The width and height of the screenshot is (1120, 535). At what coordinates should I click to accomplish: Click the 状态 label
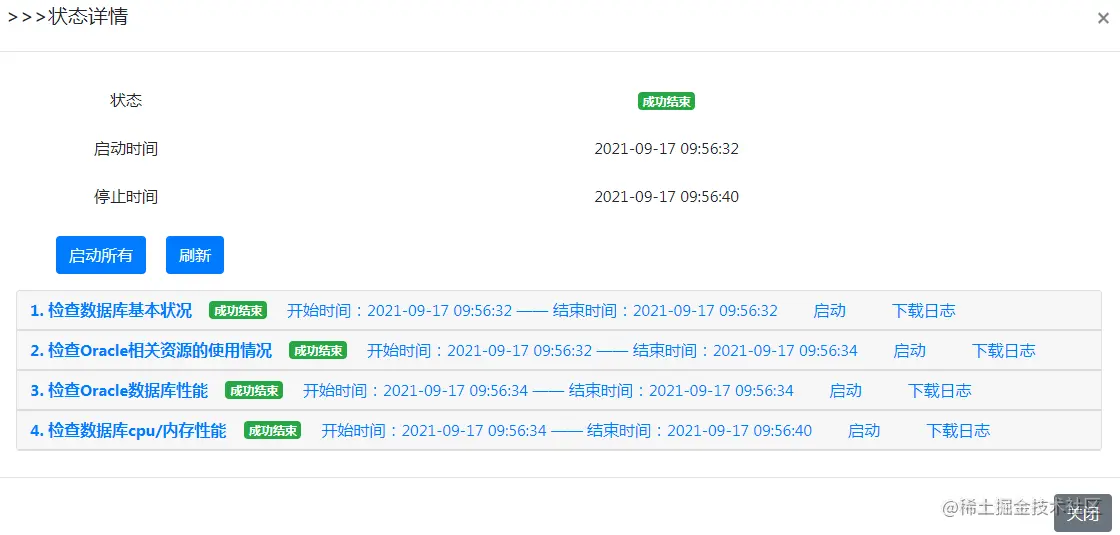tap(126, 101)
